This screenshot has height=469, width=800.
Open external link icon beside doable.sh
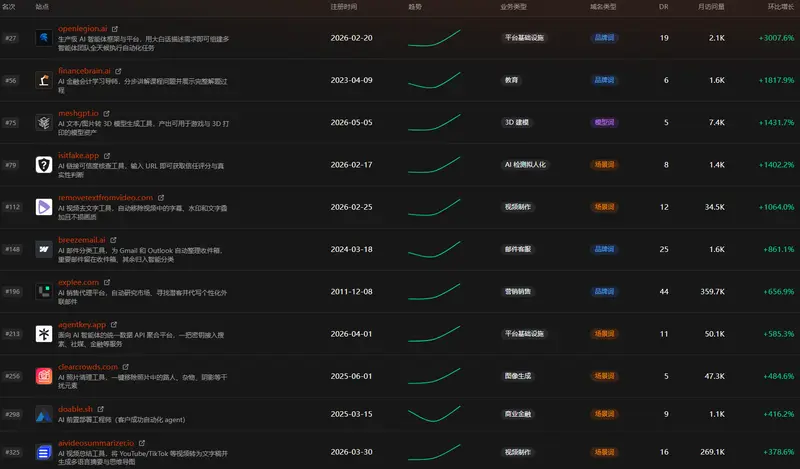pyautogui.click(x=101, y=409)
